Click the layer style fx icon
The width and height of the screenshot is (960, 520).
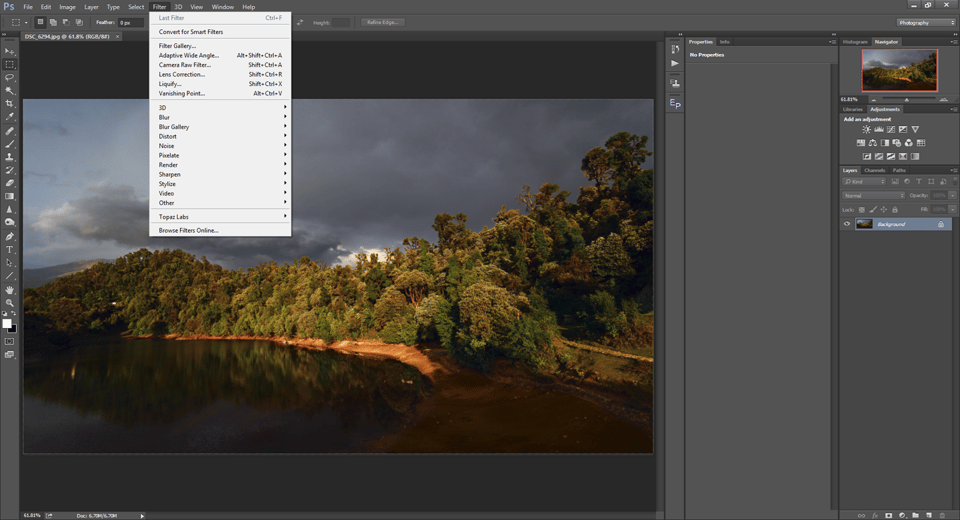tap(875, 516)
